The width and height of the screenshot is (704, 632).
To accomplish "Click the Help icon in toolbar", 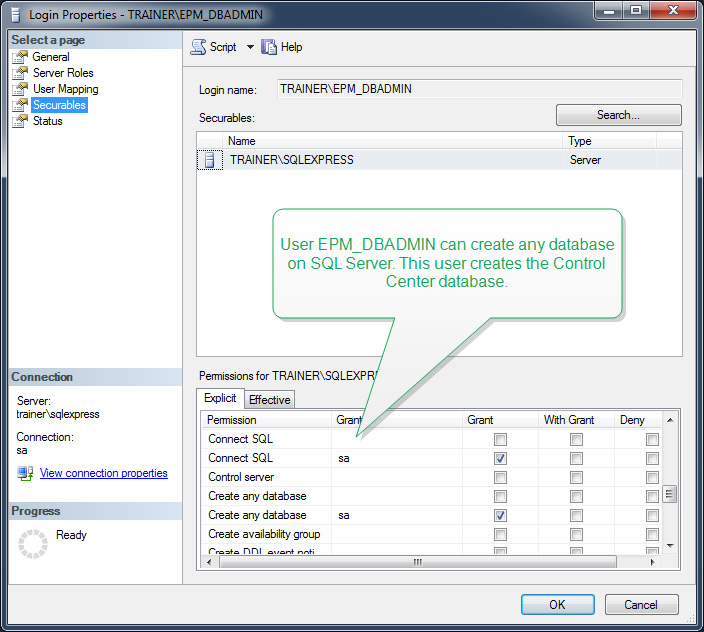I will [x=269, y=47].
